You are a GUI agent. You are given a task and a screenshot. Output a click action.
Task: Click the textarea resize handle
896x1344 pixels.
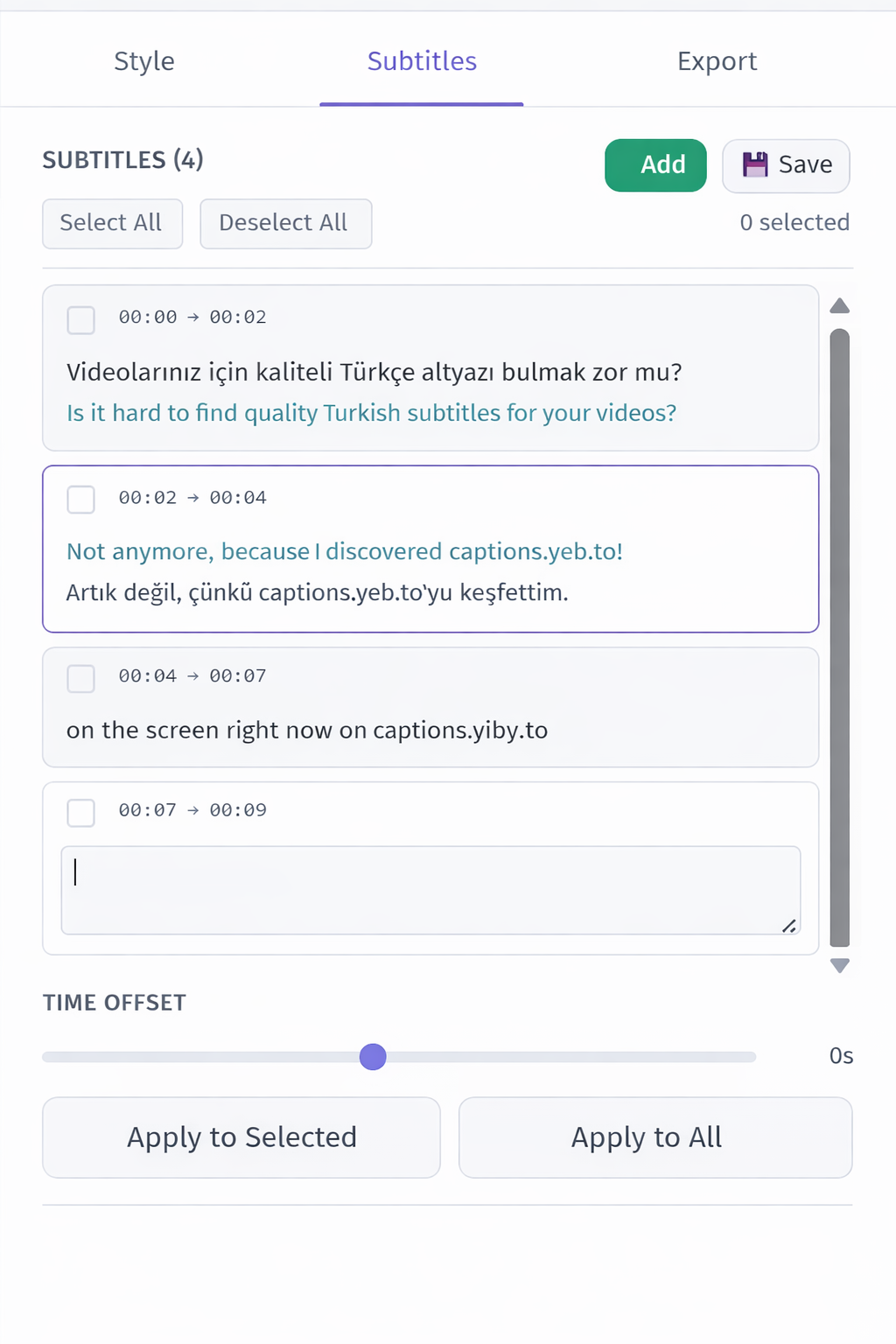point(789,925)
